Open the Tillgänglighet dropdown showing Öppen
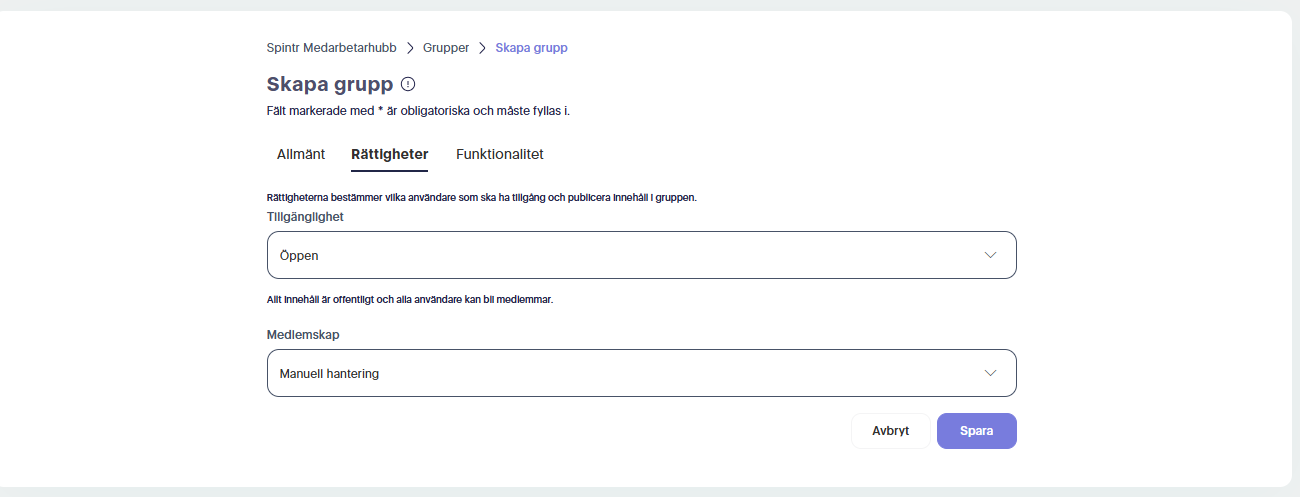 pyautogui.click(x=642, y=255)
